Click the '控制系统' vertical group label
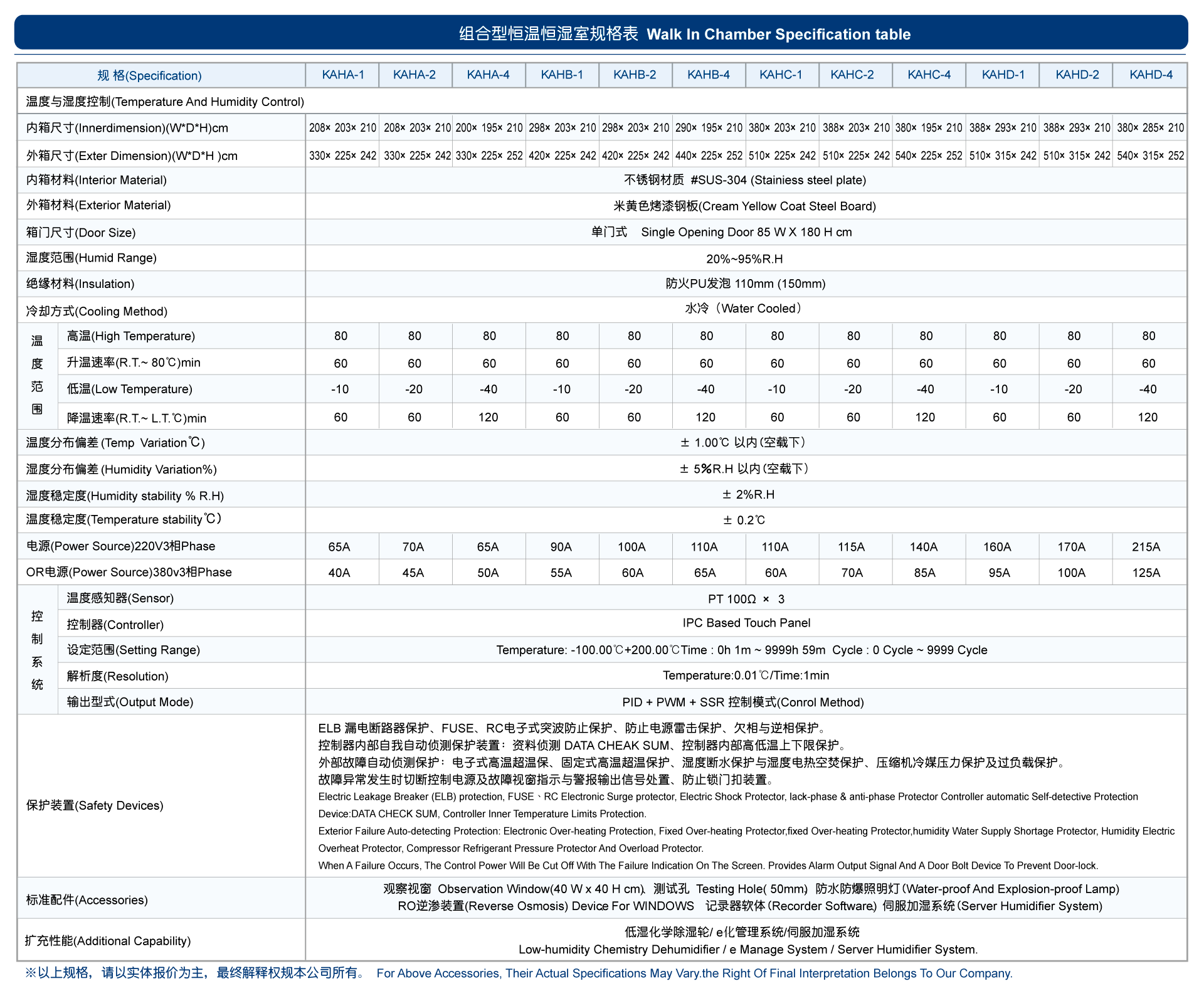The height and width of the screenshot is (991, 1204). pyautogui.click(x=38, y=650)
